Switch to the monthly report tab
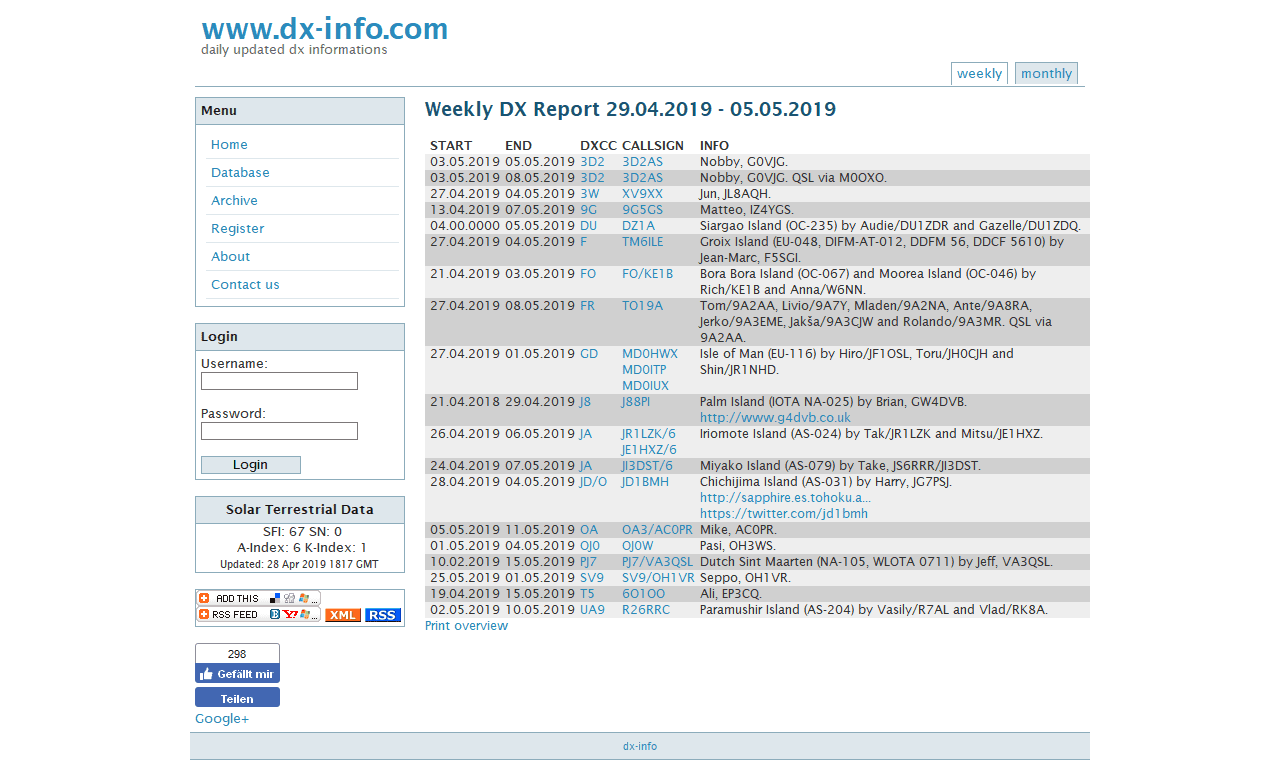1280x768 pixels. coord(1045,73)
